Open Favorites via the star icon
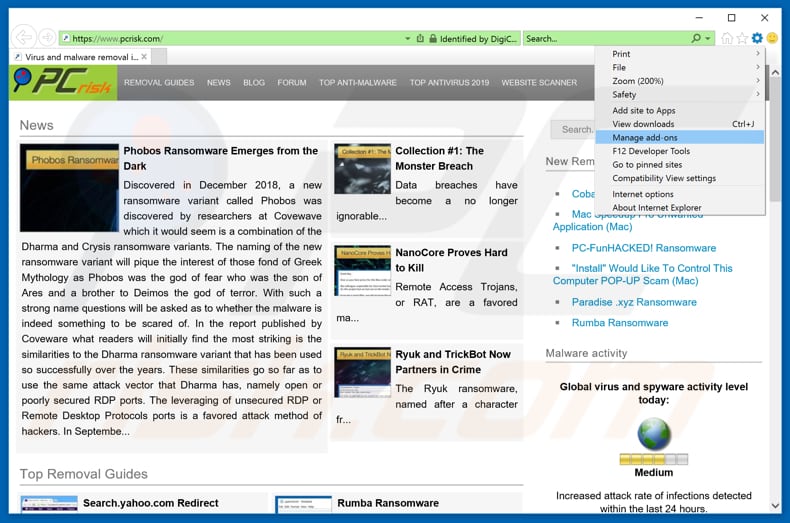Image resolution: width=790 pixels, height=523 pixels. pos(742,38)
